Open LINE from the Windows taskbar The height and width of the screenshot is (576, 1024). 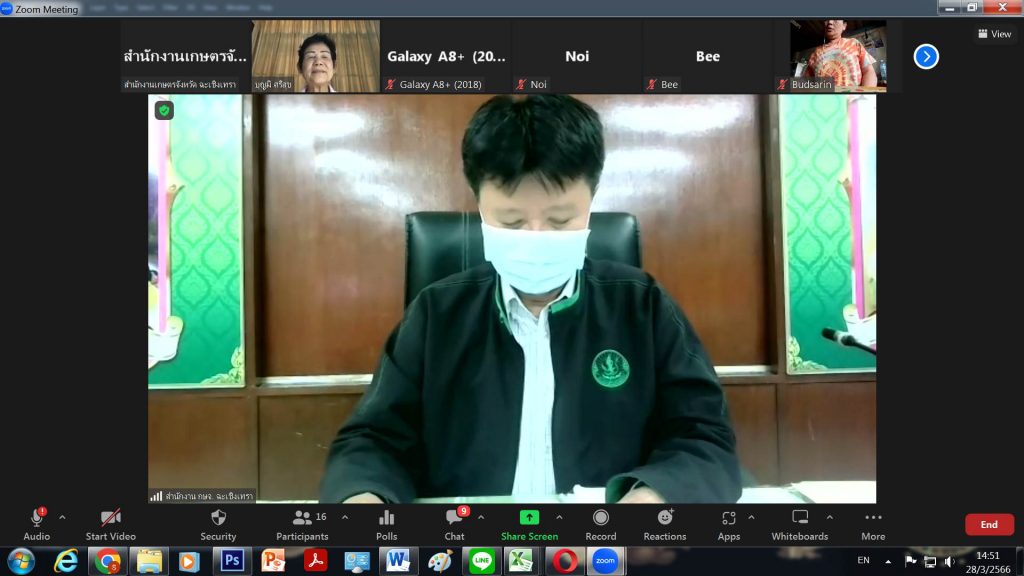[482, 561]
